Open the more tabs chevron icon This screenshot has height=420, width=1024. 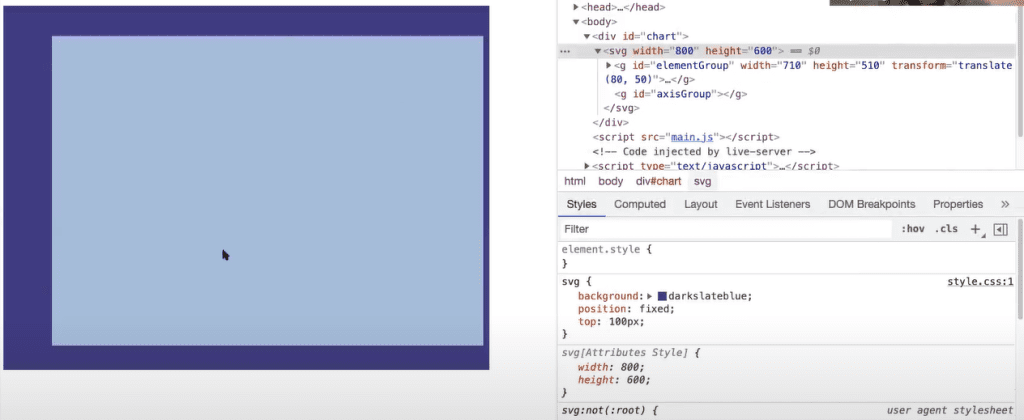click(1005, 204)
